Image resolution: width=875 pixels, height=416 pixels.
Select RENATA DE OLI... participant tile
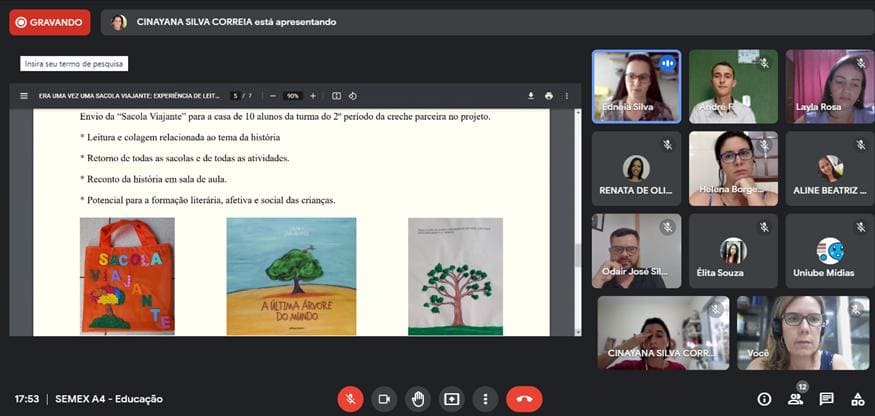pos(636,169)
